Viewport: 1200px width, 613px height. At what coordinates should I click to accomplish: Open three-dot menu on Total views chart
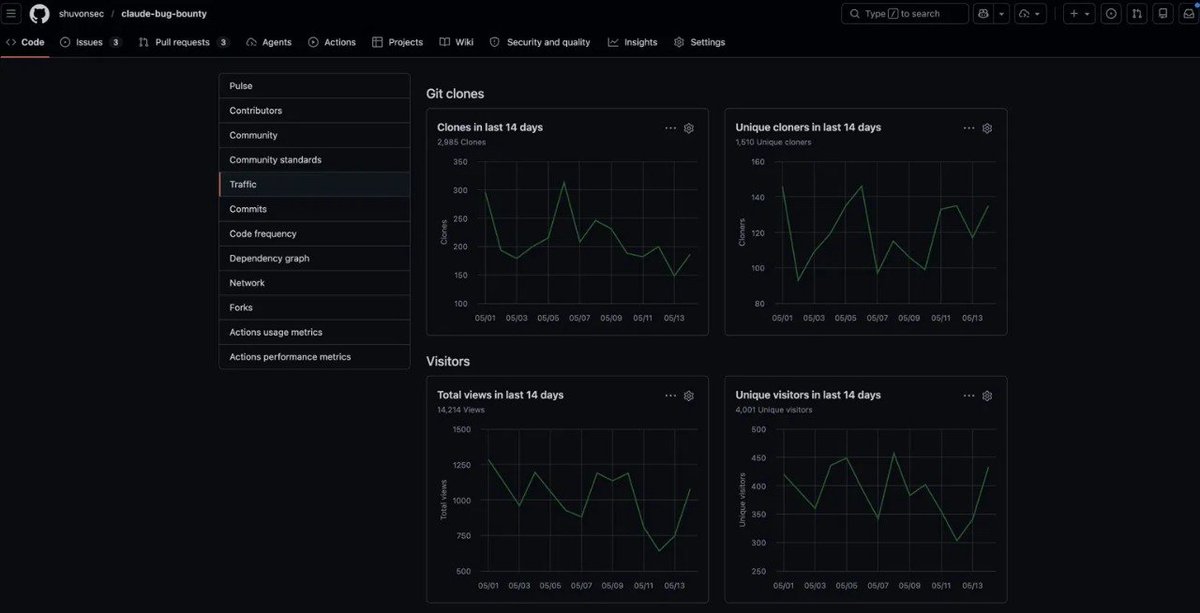[x=671, y=395]
